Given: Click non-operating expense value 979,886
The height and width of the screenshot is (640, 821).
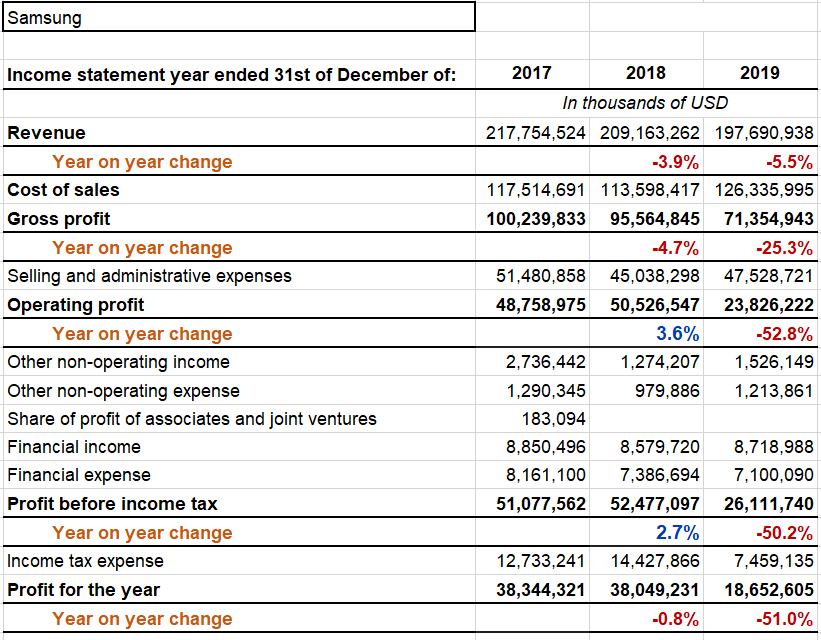Looking at the screenshot, I should [667, 391].
